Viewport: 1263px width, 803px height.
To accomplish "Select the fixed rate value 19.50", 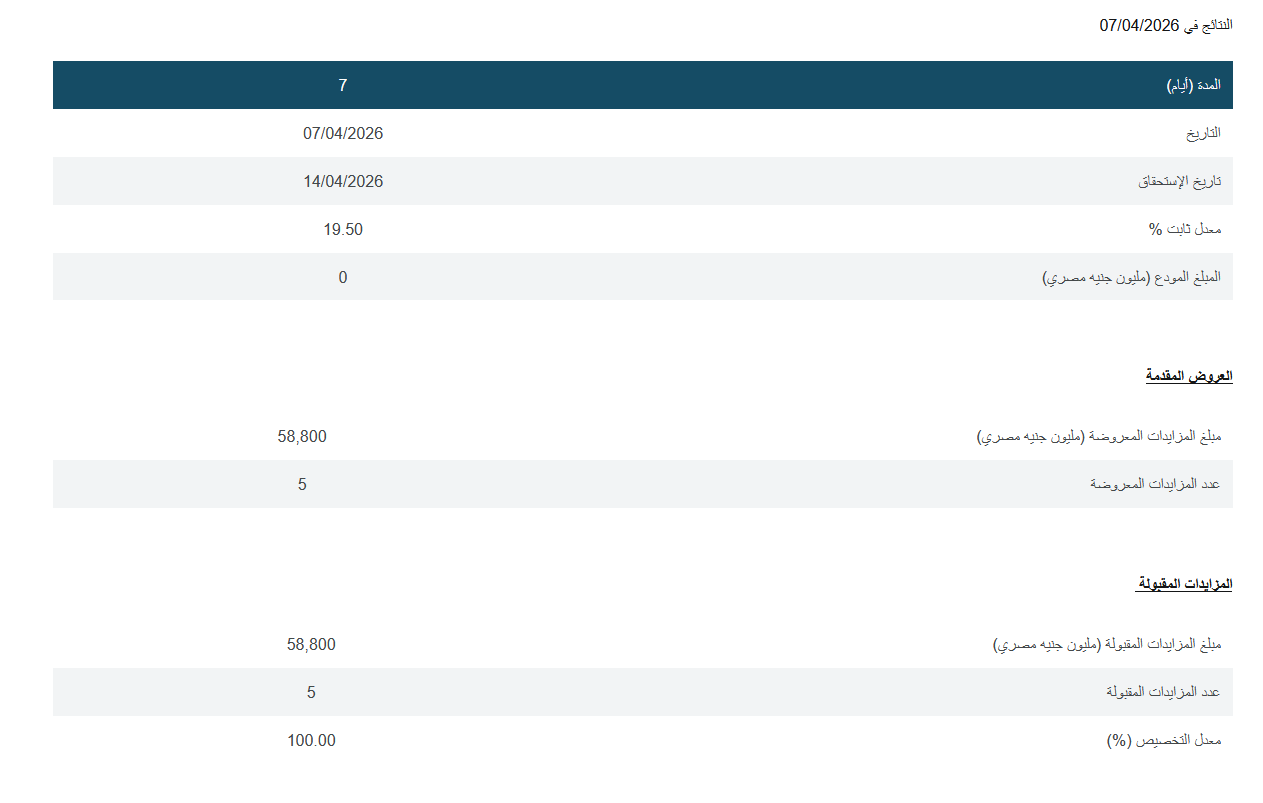I will 343,229.
